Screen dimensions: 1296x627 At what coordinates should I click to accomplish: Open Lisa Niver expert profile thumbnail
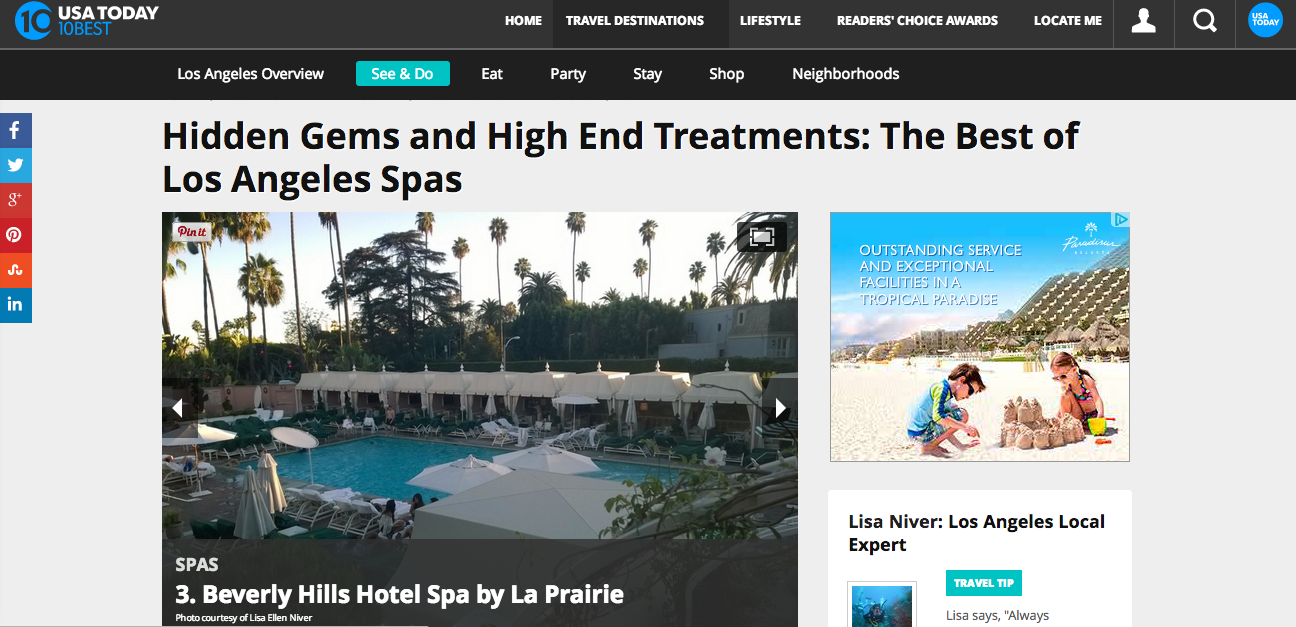882,604
